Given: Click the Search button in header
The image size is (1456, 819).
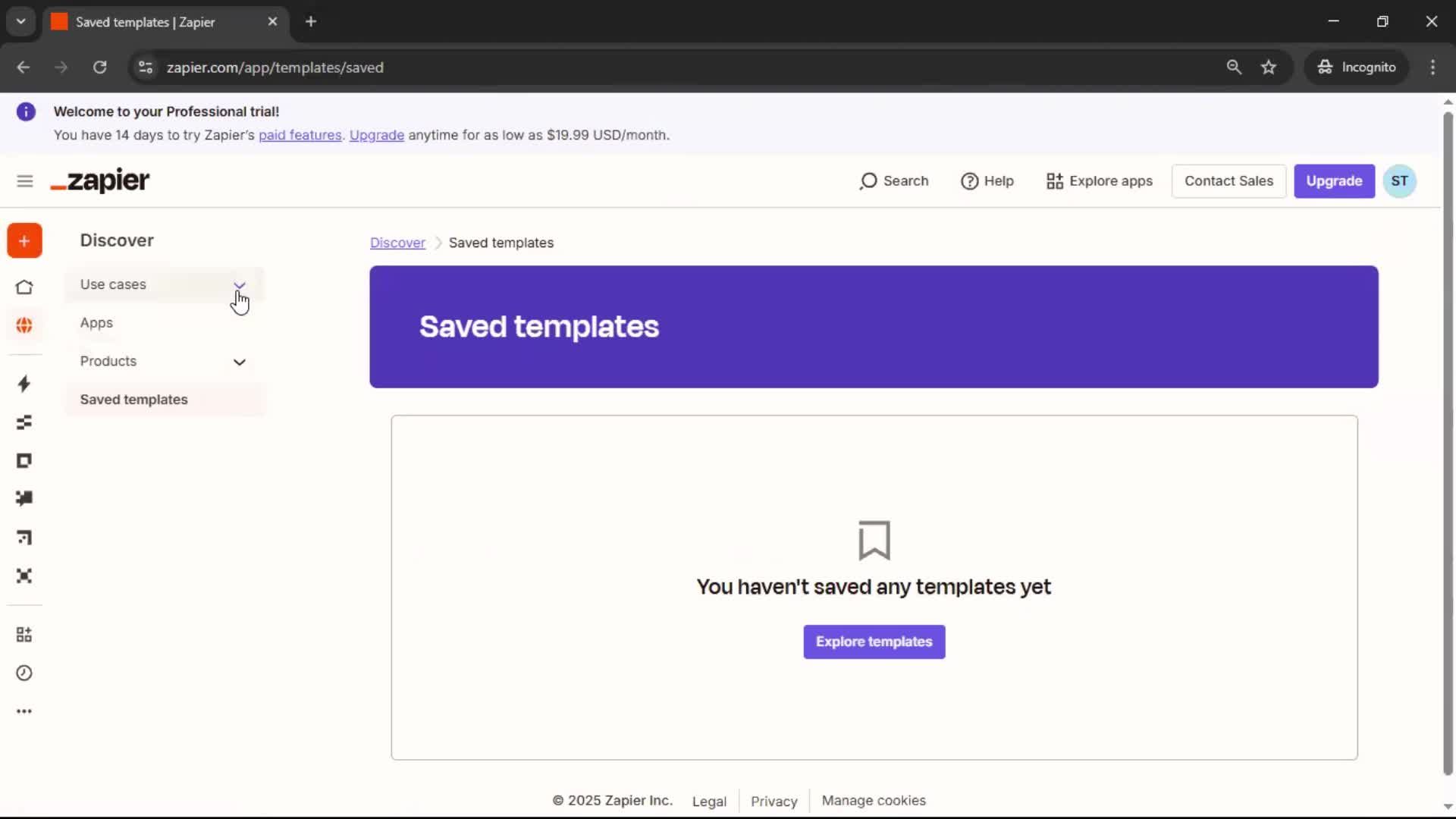Looking at the screenshot, I should pos(894,181).
